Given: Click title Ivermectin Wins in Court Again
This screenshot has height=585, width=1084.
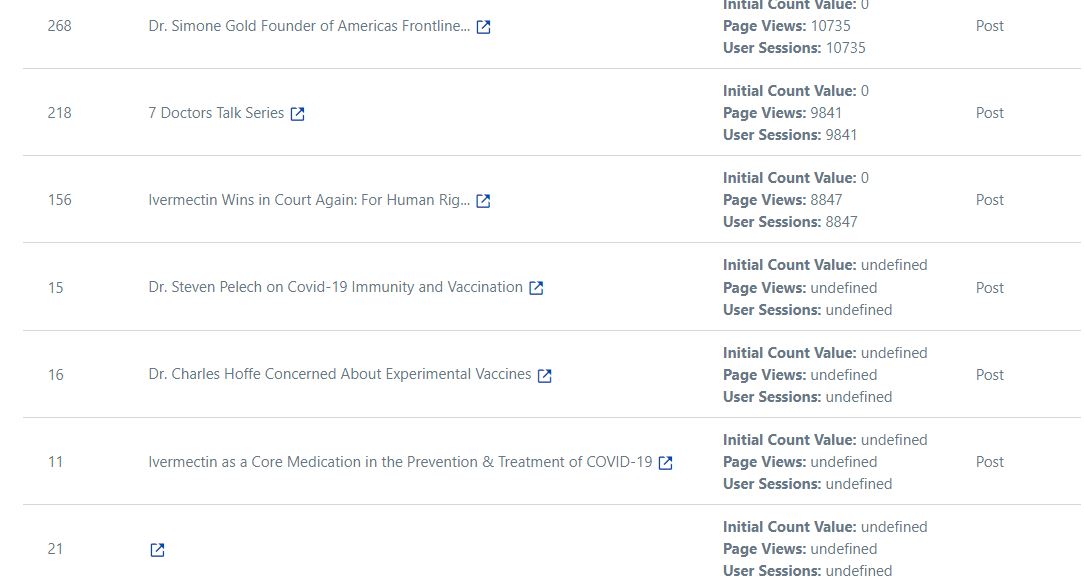Looking at the screenshot, I should coord(309,200).
